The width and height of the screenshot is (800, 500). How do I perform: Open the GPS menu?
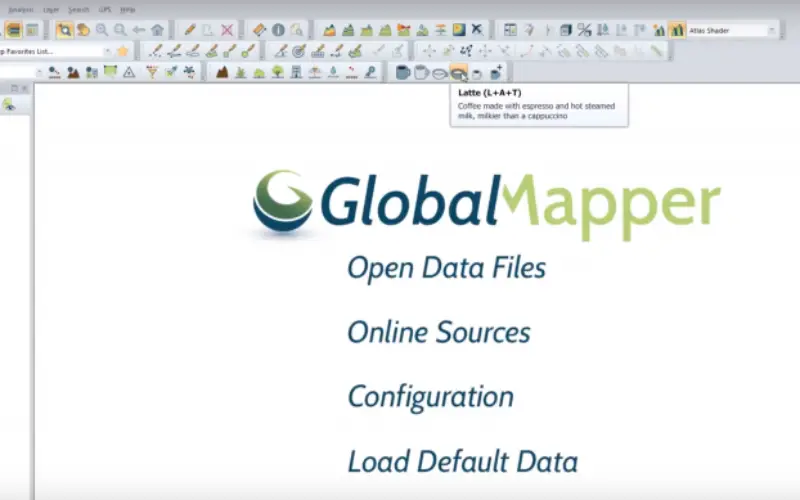click(105, 10)
